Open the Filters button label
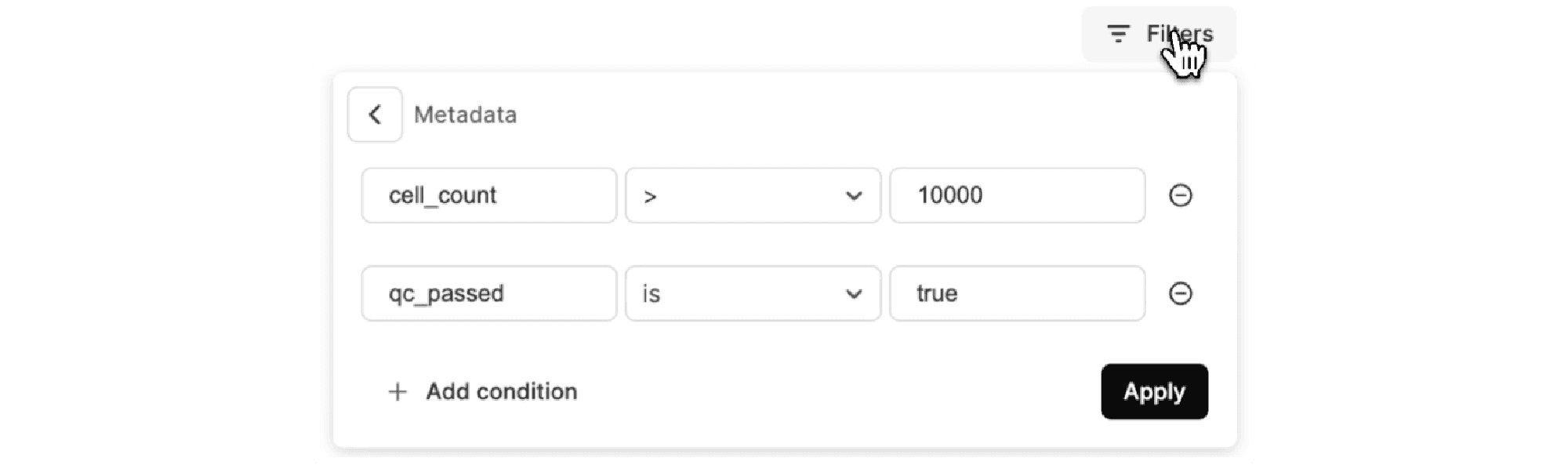The image size is (1568, 476). (x=1178, y=34)
